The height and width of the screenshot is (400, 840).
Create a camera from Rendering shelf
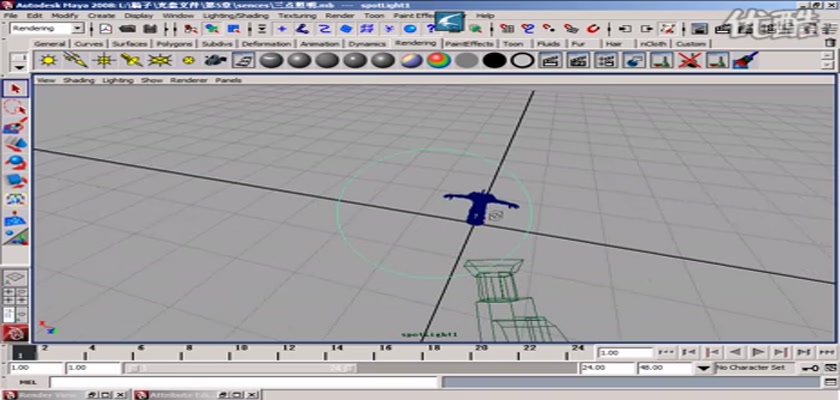click(215, 60)
